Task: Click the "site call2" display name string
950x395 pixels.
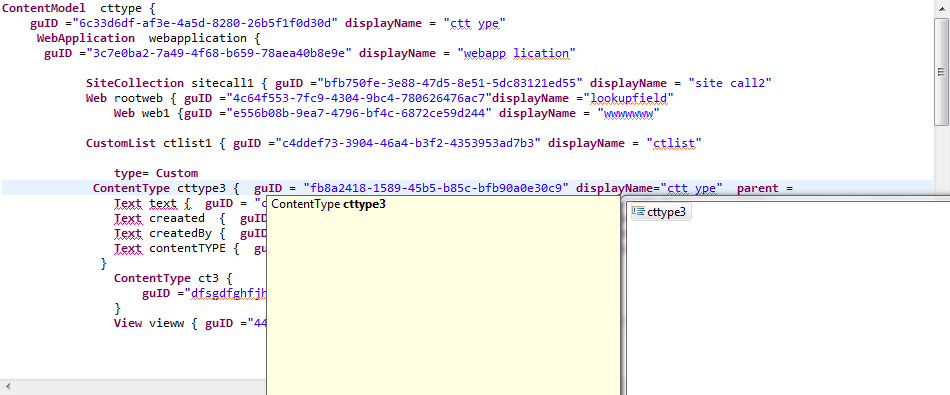Action: (x=729, y=83)
